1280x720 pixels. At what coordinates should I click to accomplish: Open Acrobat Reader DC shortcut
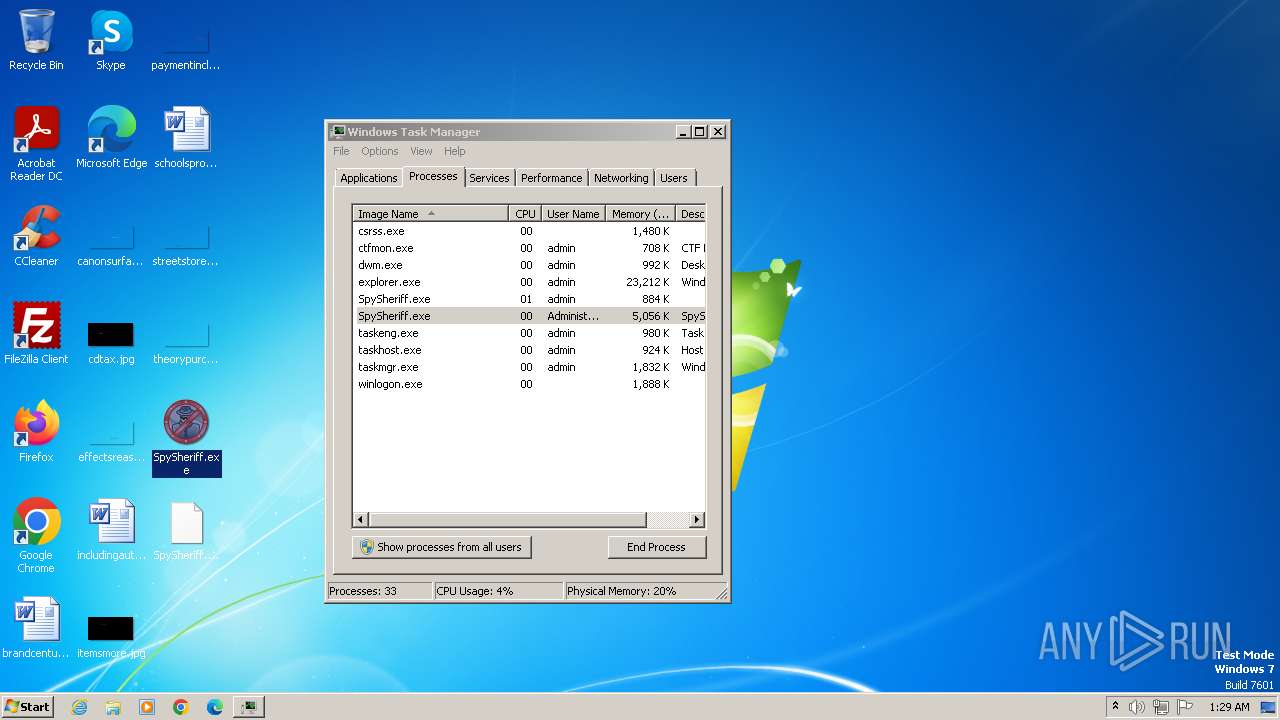click(x=36, y=144)
